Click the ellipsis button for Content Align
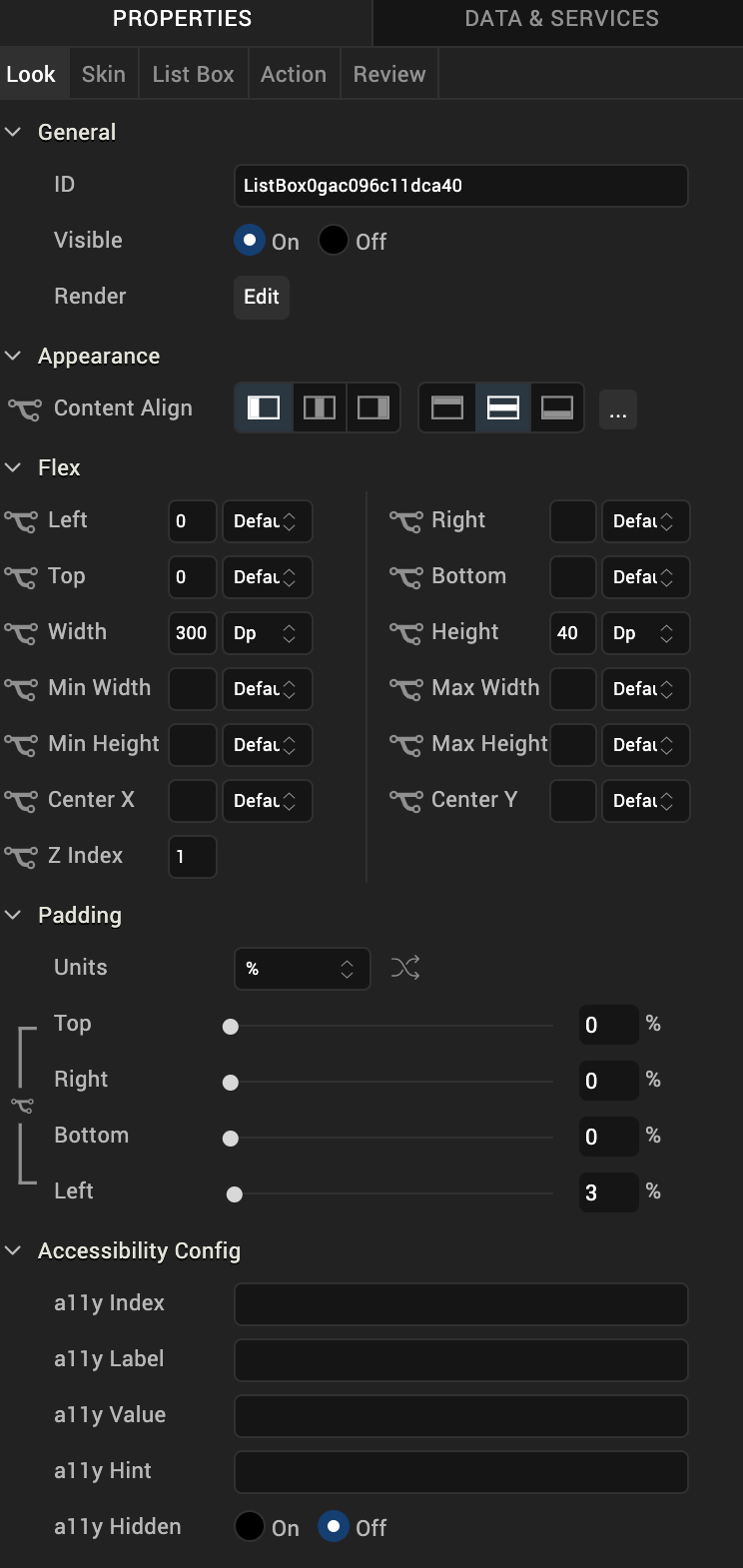The width and height of the screenshot is (743, 1568). point(618,410)
